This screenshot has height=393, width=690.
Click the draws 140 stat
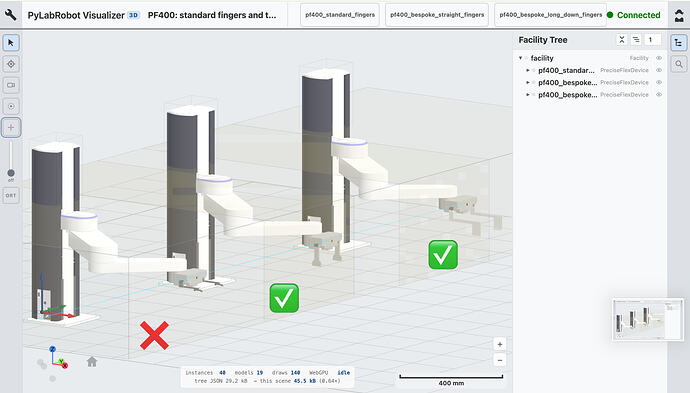[x=286, y=372]
